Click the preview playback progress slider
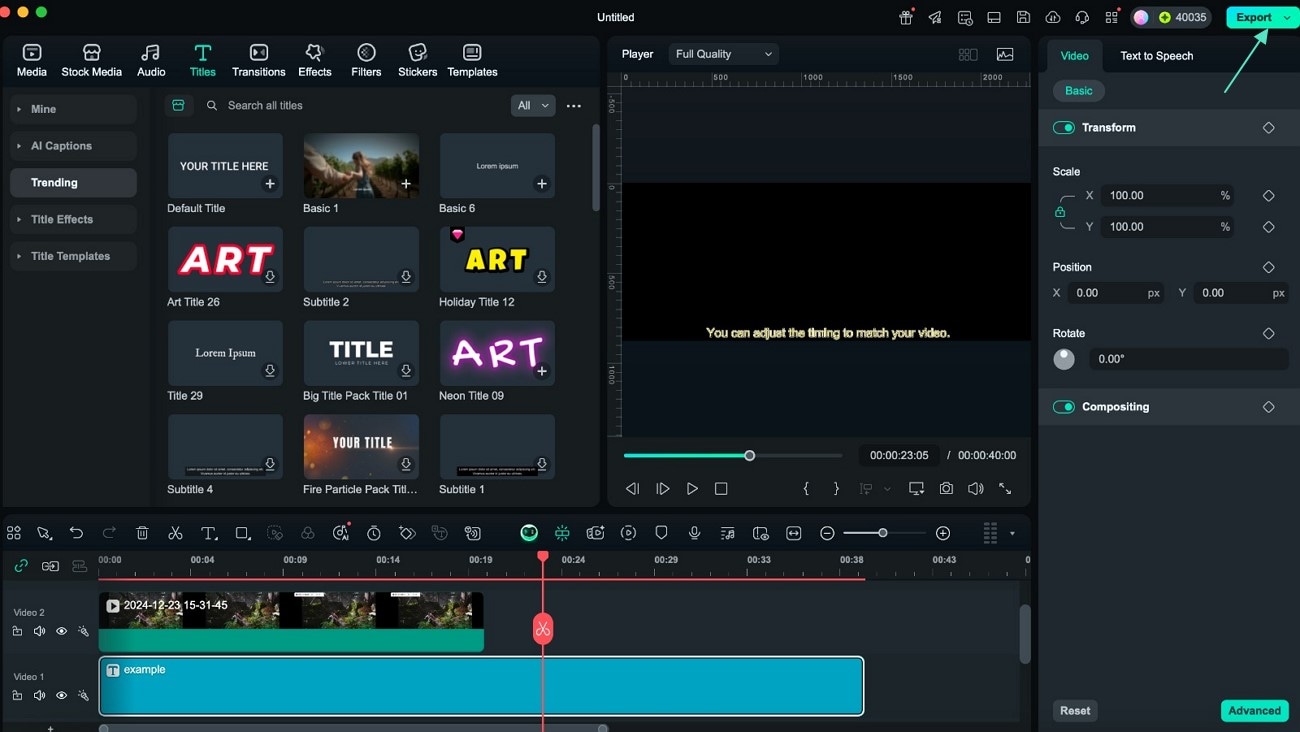Screen dimensions: 1300x732 pyautogui.click(x=733, y=456)
